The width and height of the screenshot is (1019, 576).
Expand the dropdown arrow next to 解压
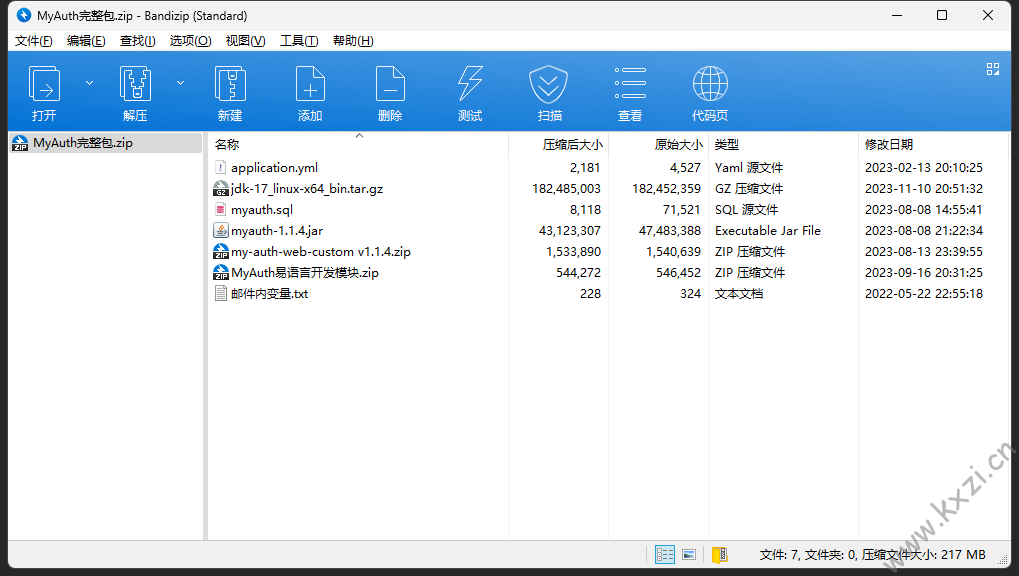pos(181,83)
